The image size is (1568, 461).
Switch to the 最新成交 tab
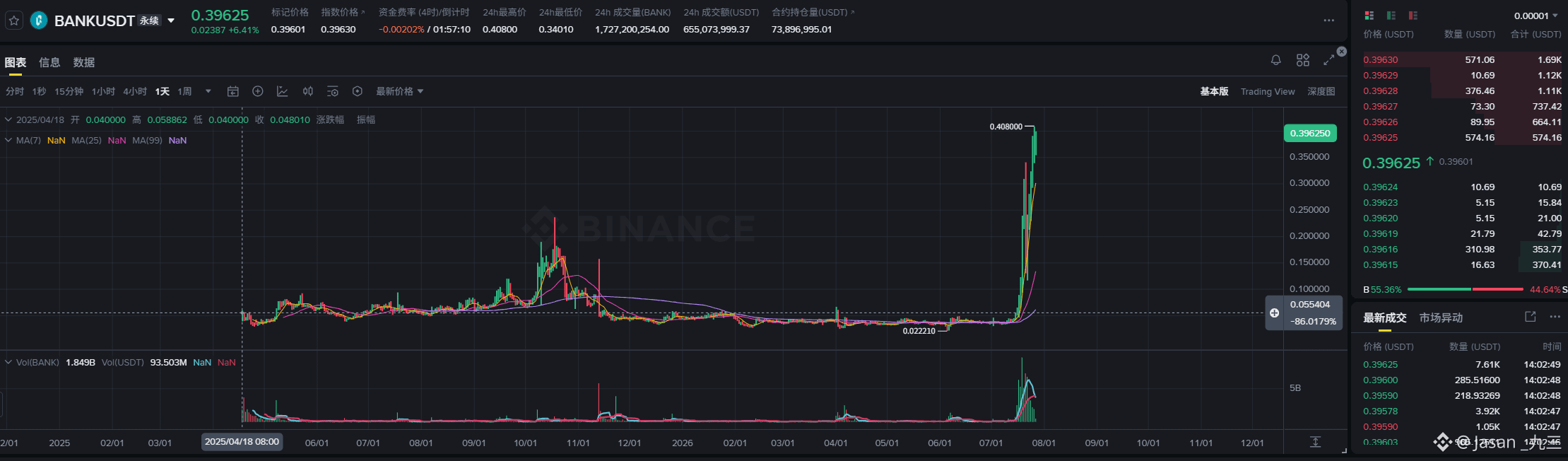(1385, 318)
